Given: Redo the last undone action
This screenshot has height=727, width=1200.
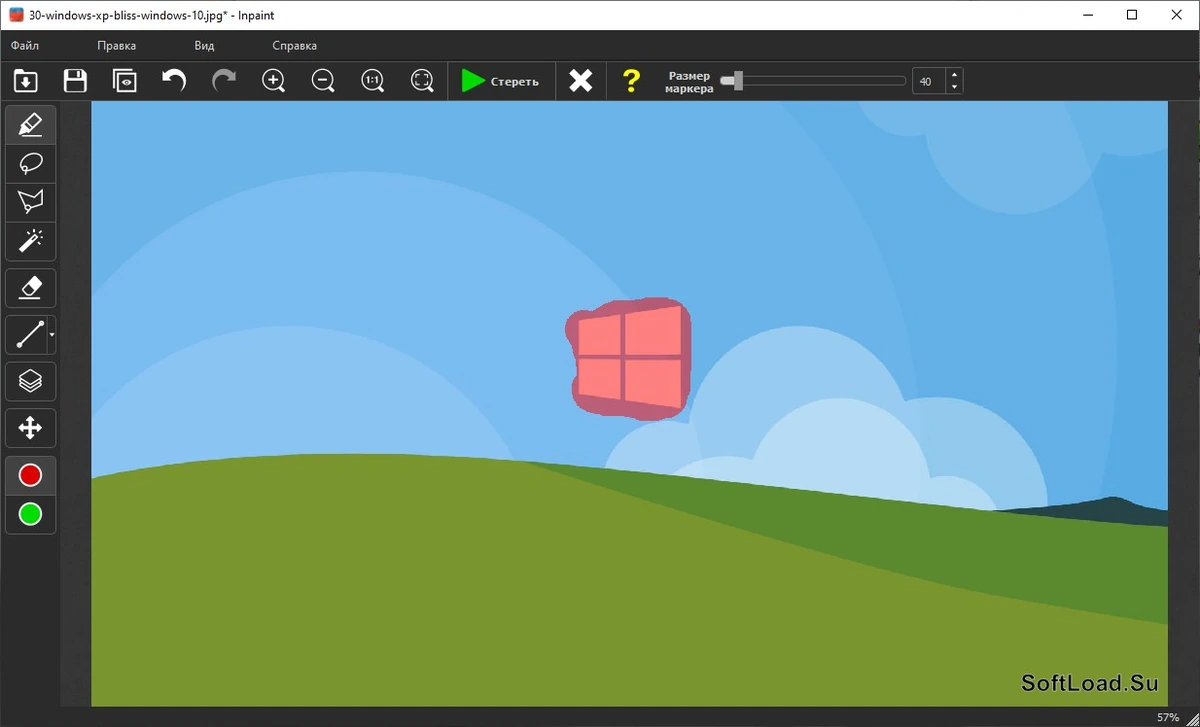Looking at the screenshot, I should 224,81.
